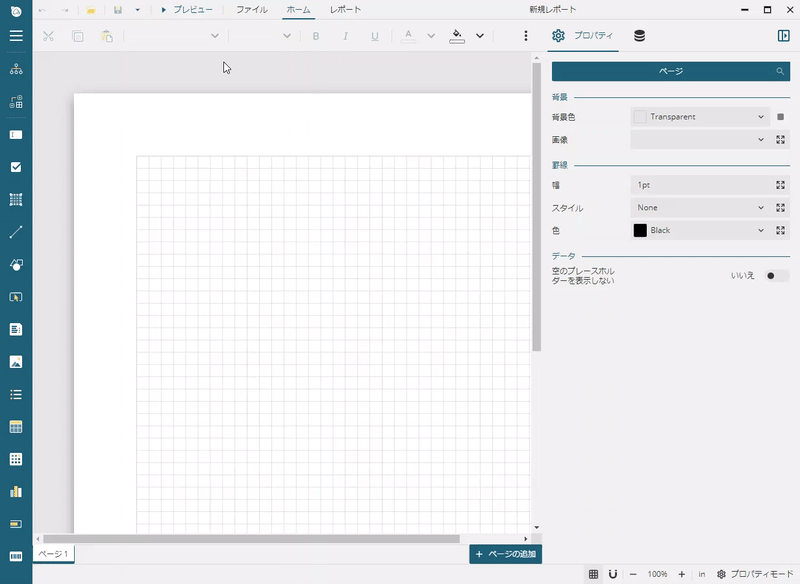This screenshot has height=584, width=800.
Task: Select the Table control in the toolbox
Action: point(16,427)
